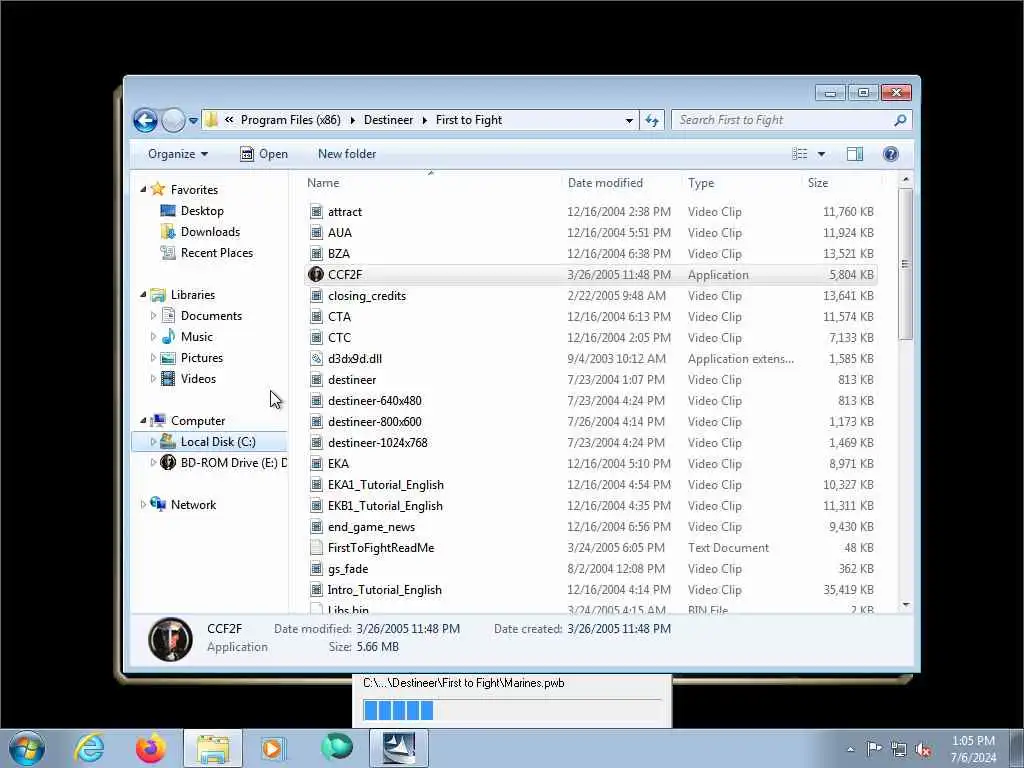Image resolution: width=1024 pixels, height=768 pixels.
Task: Select the destineer-640x480 file
Action: 374,400
